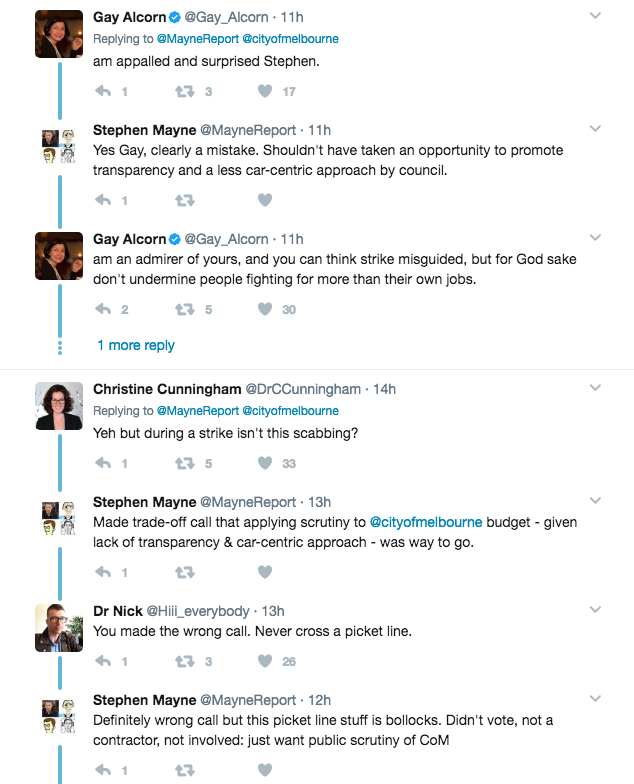The width and height of the screenshot is (634, 784).
Task: Expand the '1 more reply' link
Action: tap(136, 345)
